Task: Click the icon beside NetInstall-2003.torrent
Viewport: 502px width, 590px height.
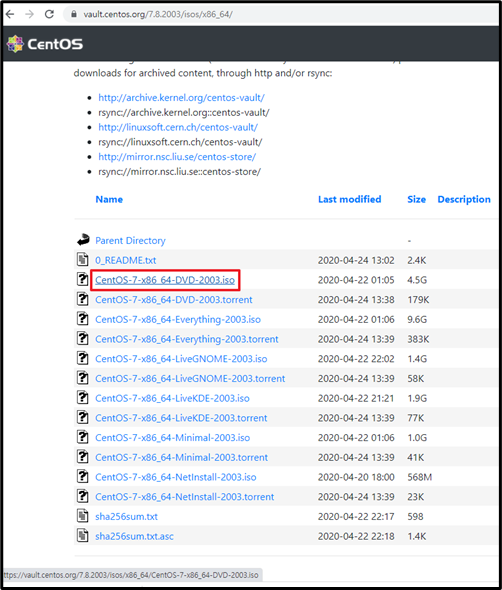Action: click(83, 496)
